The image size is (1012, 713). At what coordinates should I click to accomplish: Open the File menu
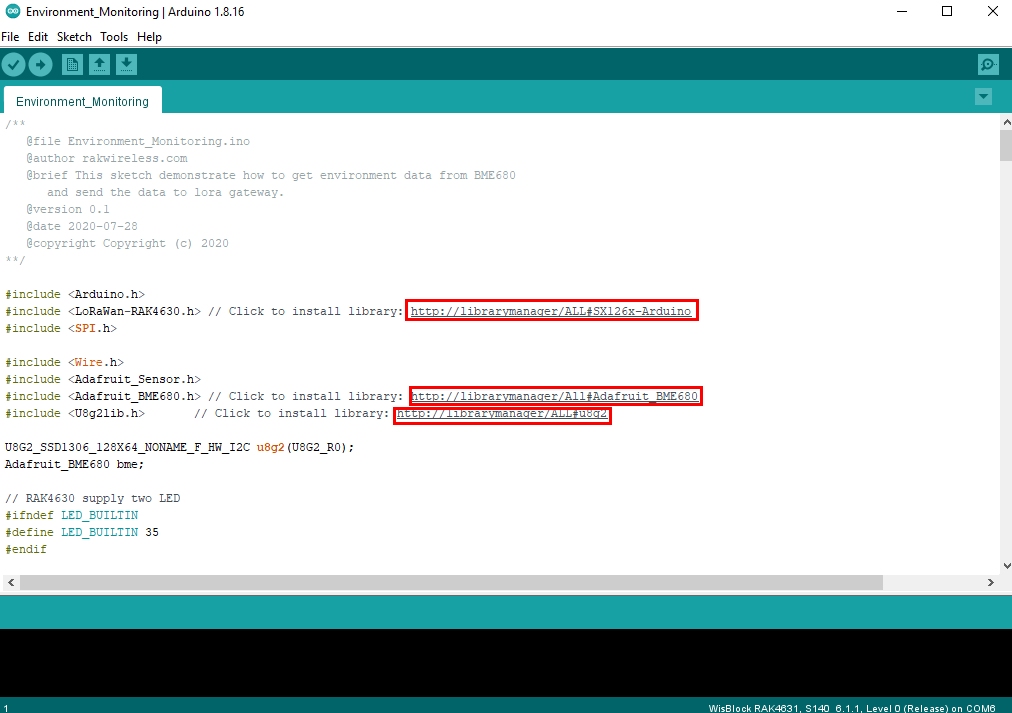pyautogui.click(x=10, y=37)
